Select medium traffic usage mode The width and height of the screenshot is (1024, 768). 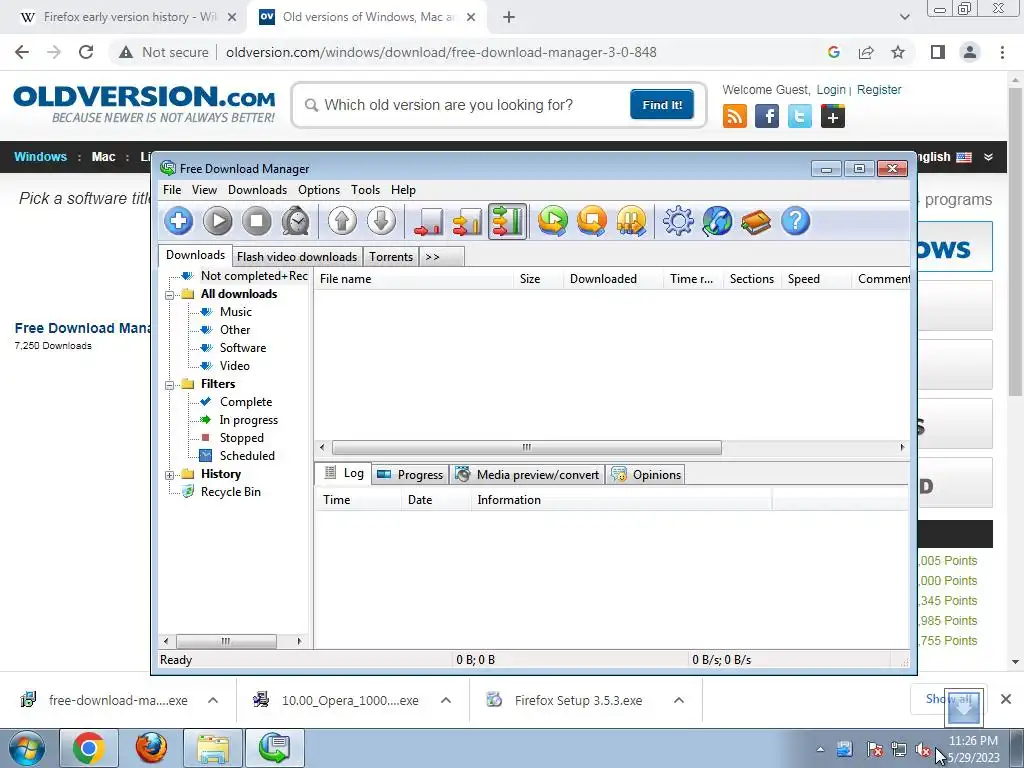pos(468,221)
